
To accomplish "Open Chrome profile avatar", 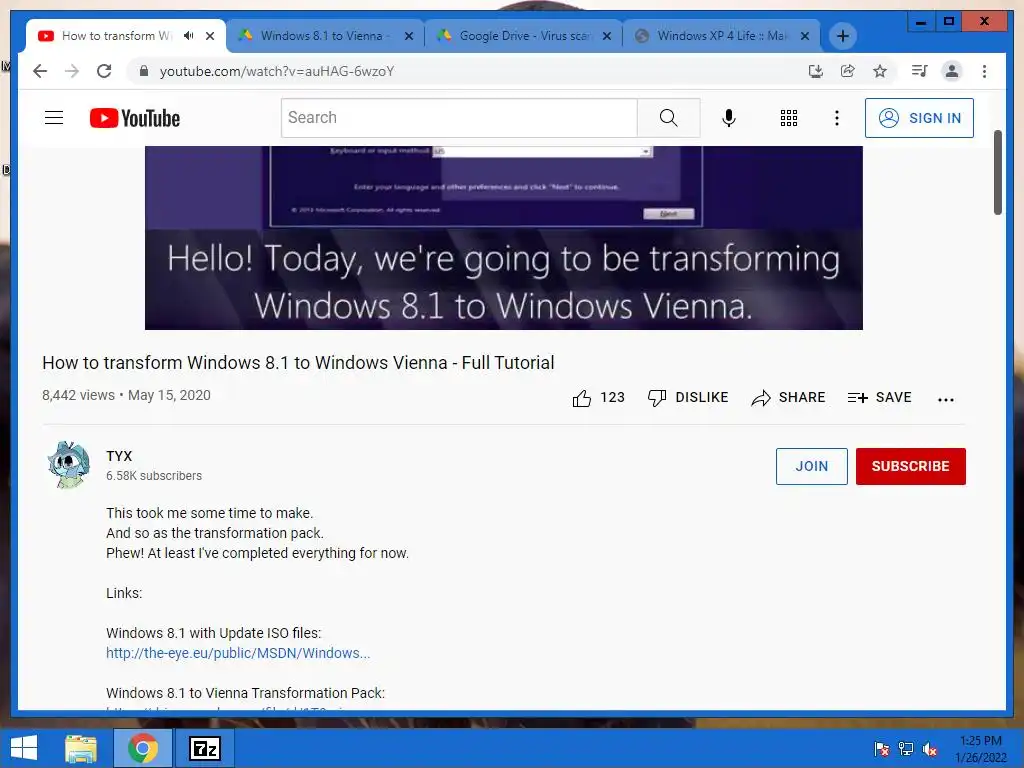I will 952,71.
